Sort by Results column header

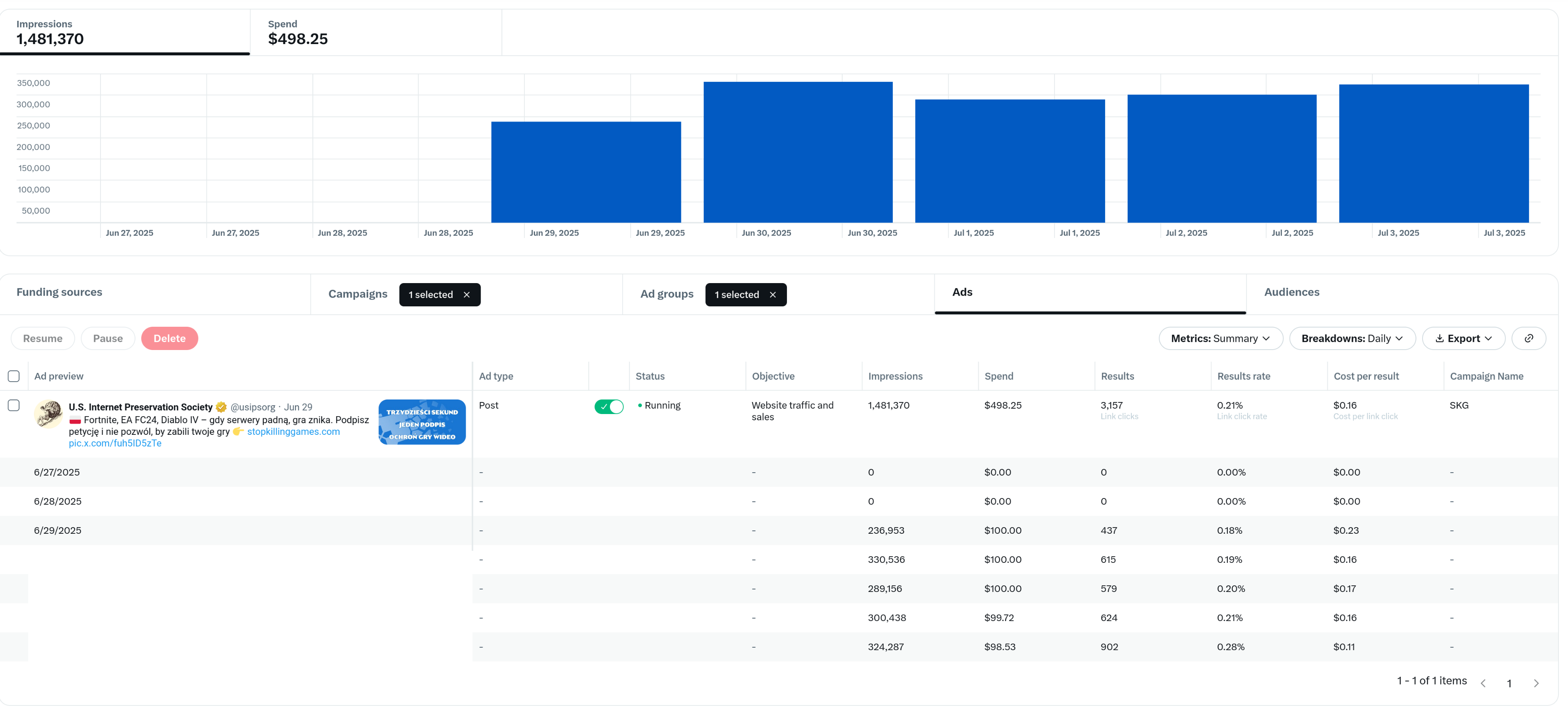[1117, 376]
